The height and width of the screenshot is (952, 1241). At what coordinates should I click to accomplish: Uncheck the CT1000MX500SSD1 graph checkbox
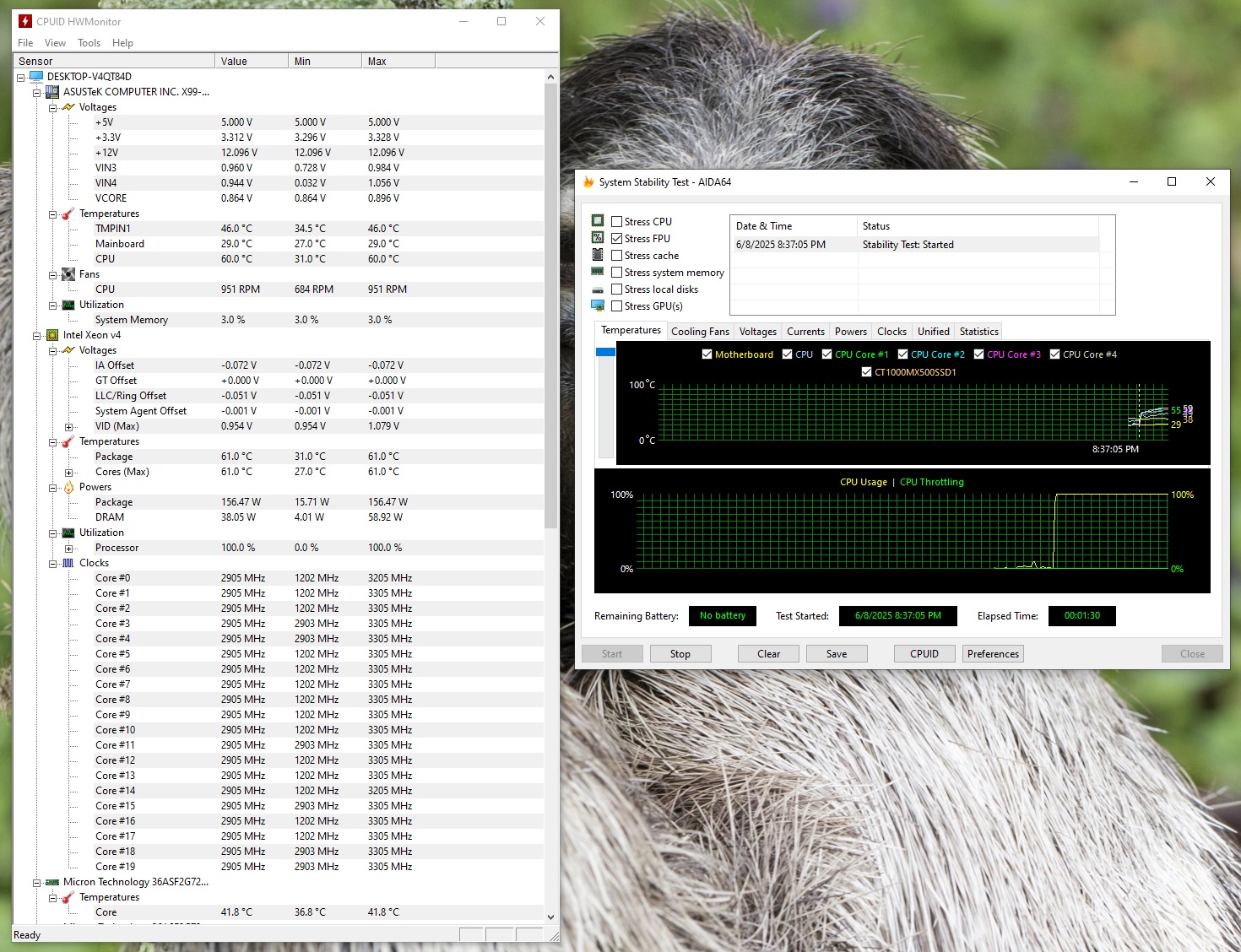tap(867, 372)
